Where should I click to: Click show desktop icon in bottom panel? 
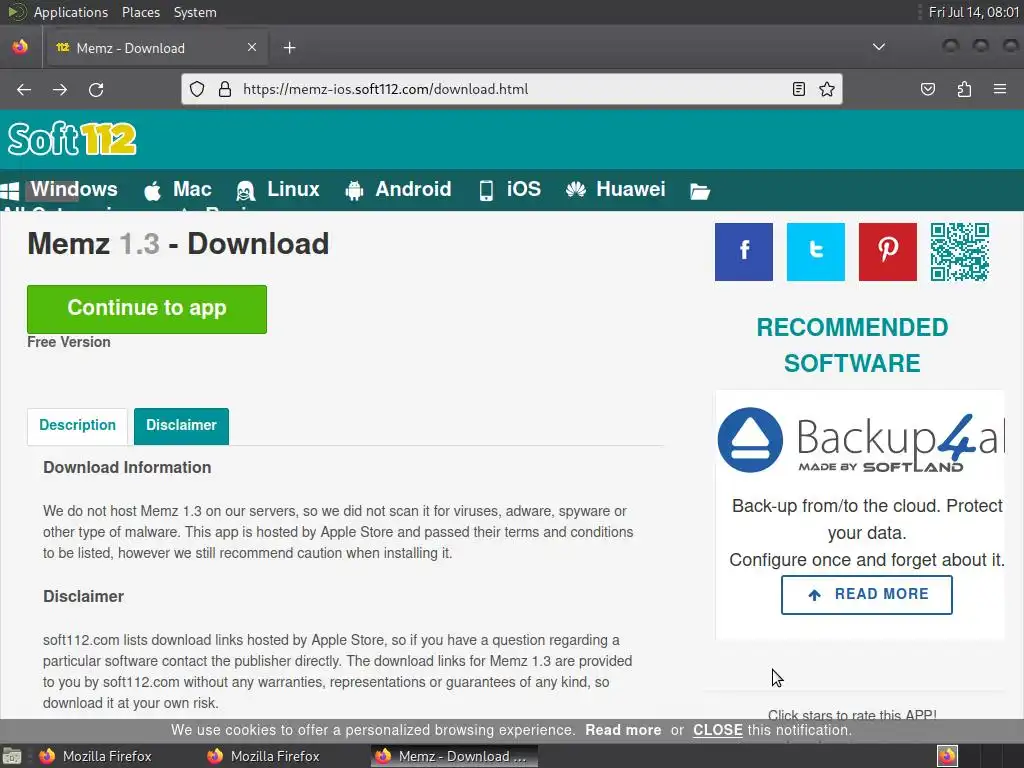click(12, 756)
